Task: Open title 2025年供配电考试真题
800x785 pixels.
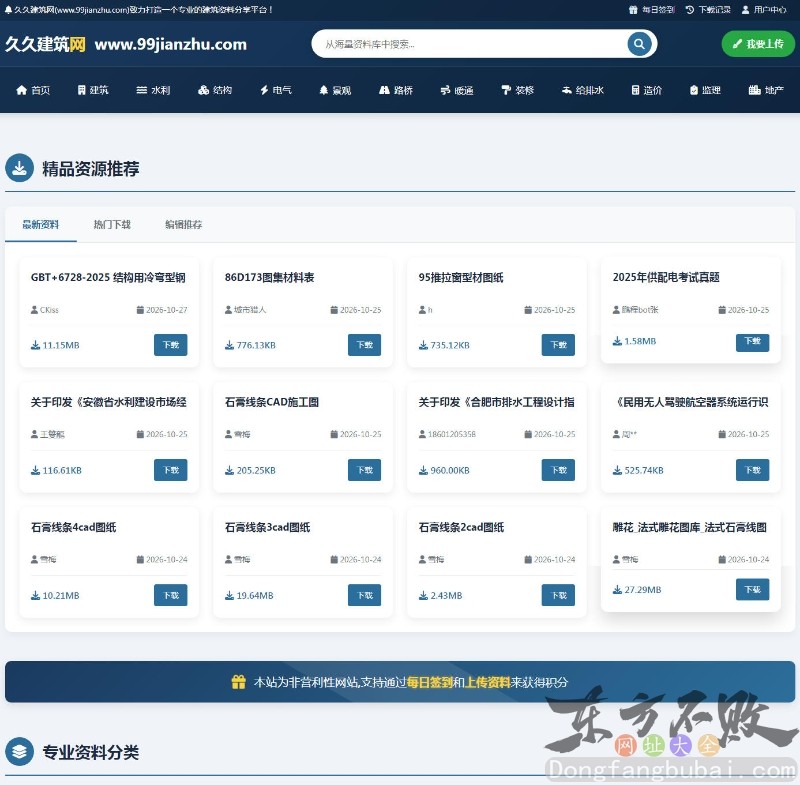Action: tap(666, 277)
